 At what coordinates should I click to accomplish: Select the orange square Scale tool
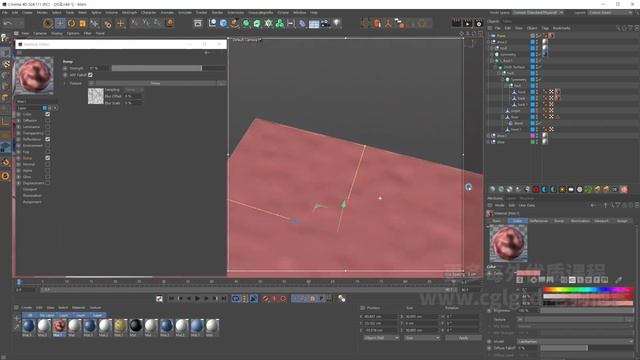pyautogui.click(x=83, y=23)
